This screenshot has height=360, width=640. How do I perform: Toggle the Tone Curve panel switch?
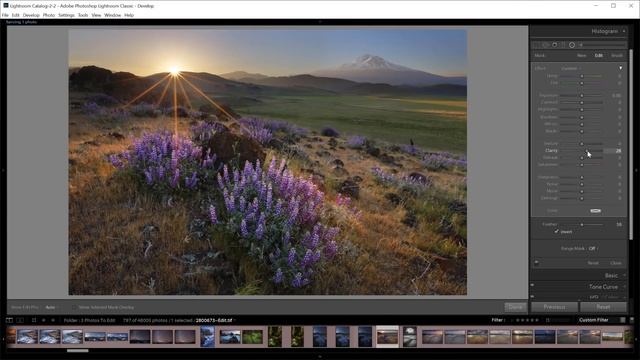532,285
